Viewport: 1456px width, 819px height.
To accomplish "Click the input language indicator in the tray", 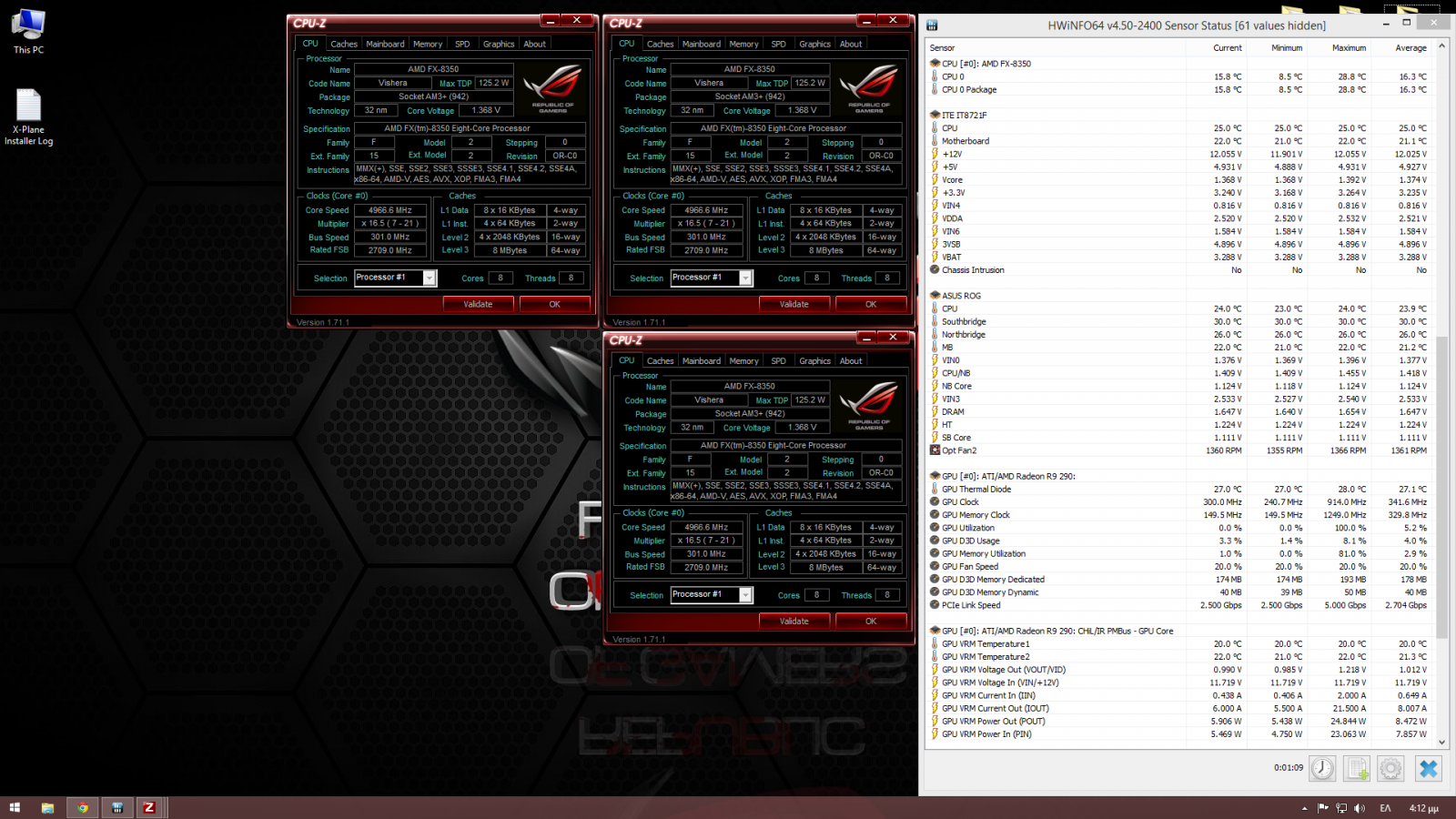I will 1385,808.
